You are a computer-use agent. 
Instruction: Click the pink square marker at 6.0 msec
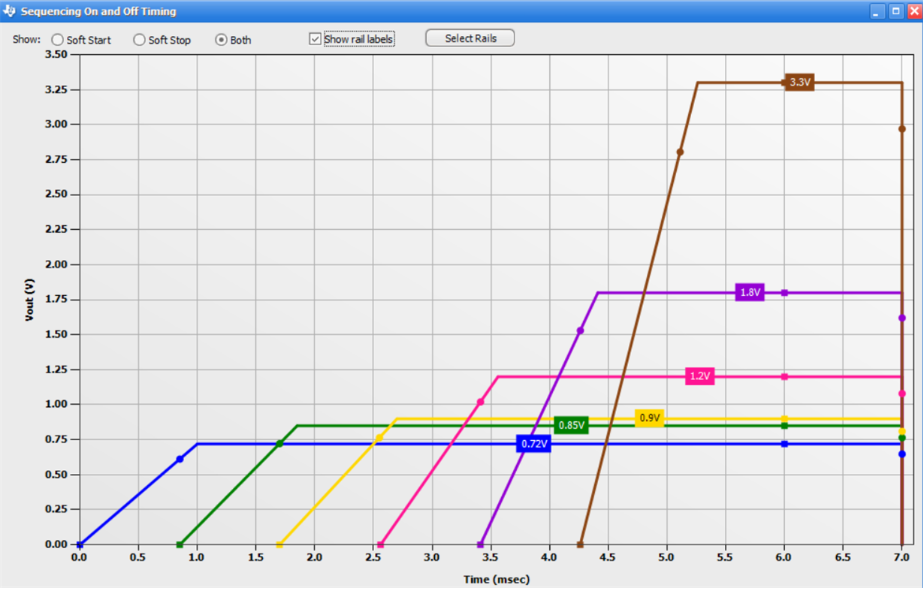click(784, 376)
